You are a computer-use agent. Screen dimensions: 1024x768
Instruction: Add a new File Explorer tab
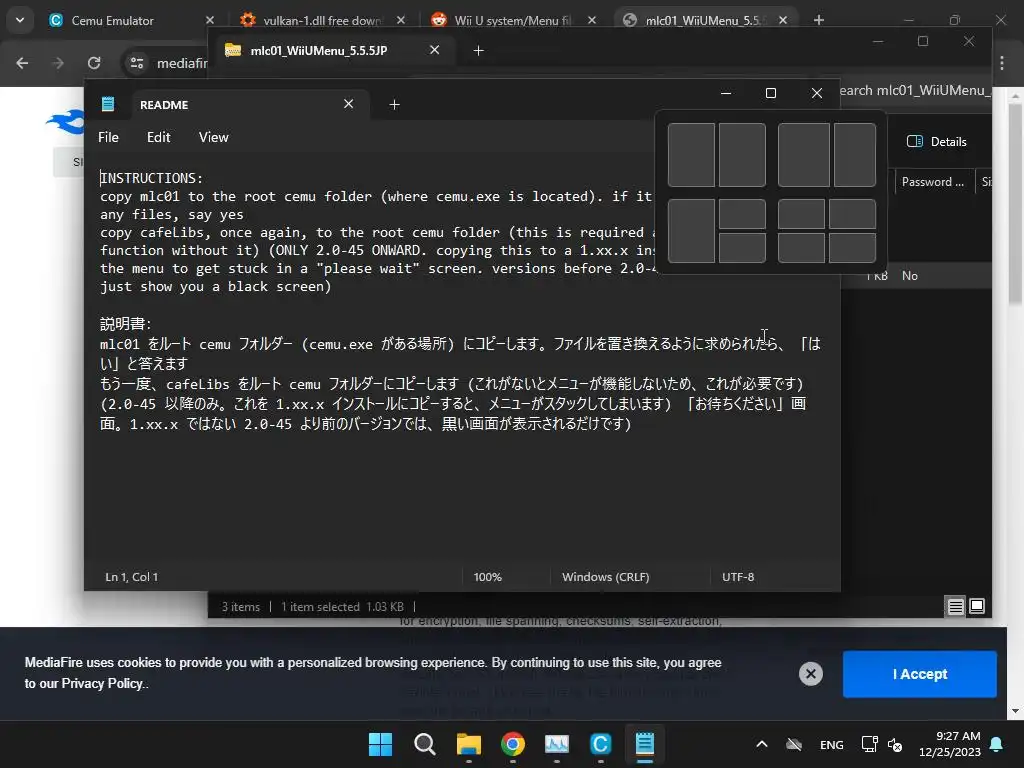coord(478,50)
